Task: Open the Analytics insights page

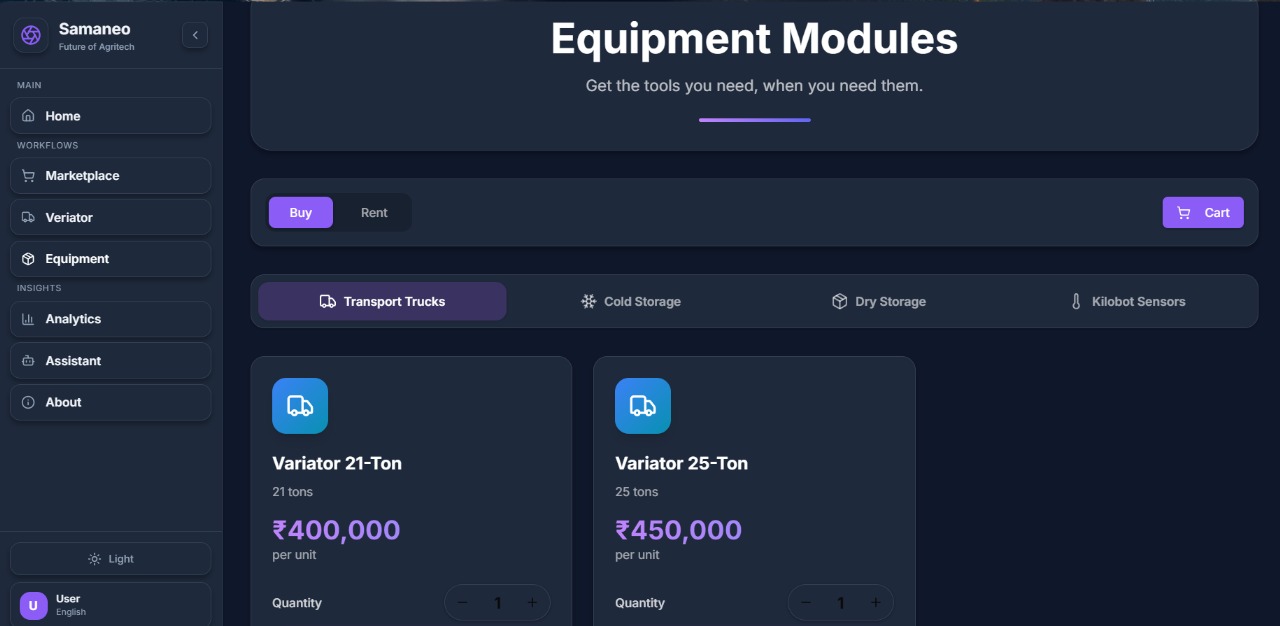Action: tap(111, 319)
